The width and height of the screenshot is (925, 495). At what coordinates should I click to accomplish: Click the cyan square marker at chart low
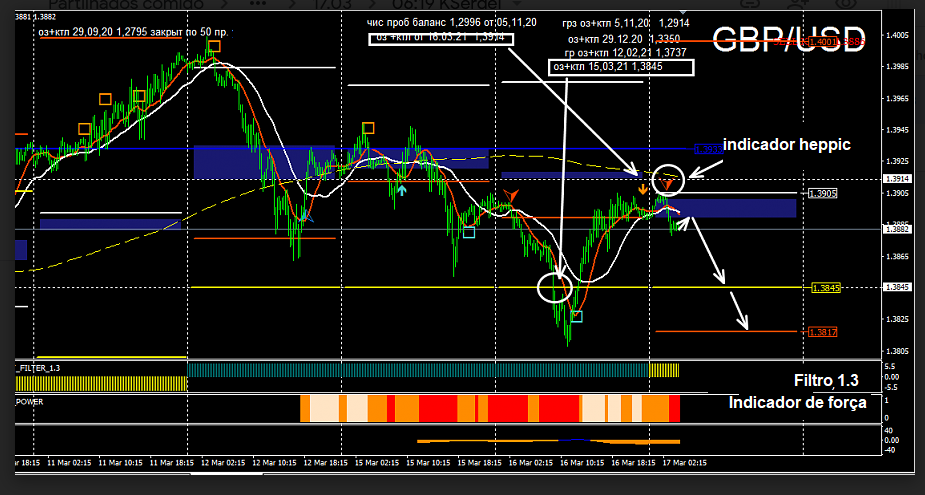coord(576,317)
